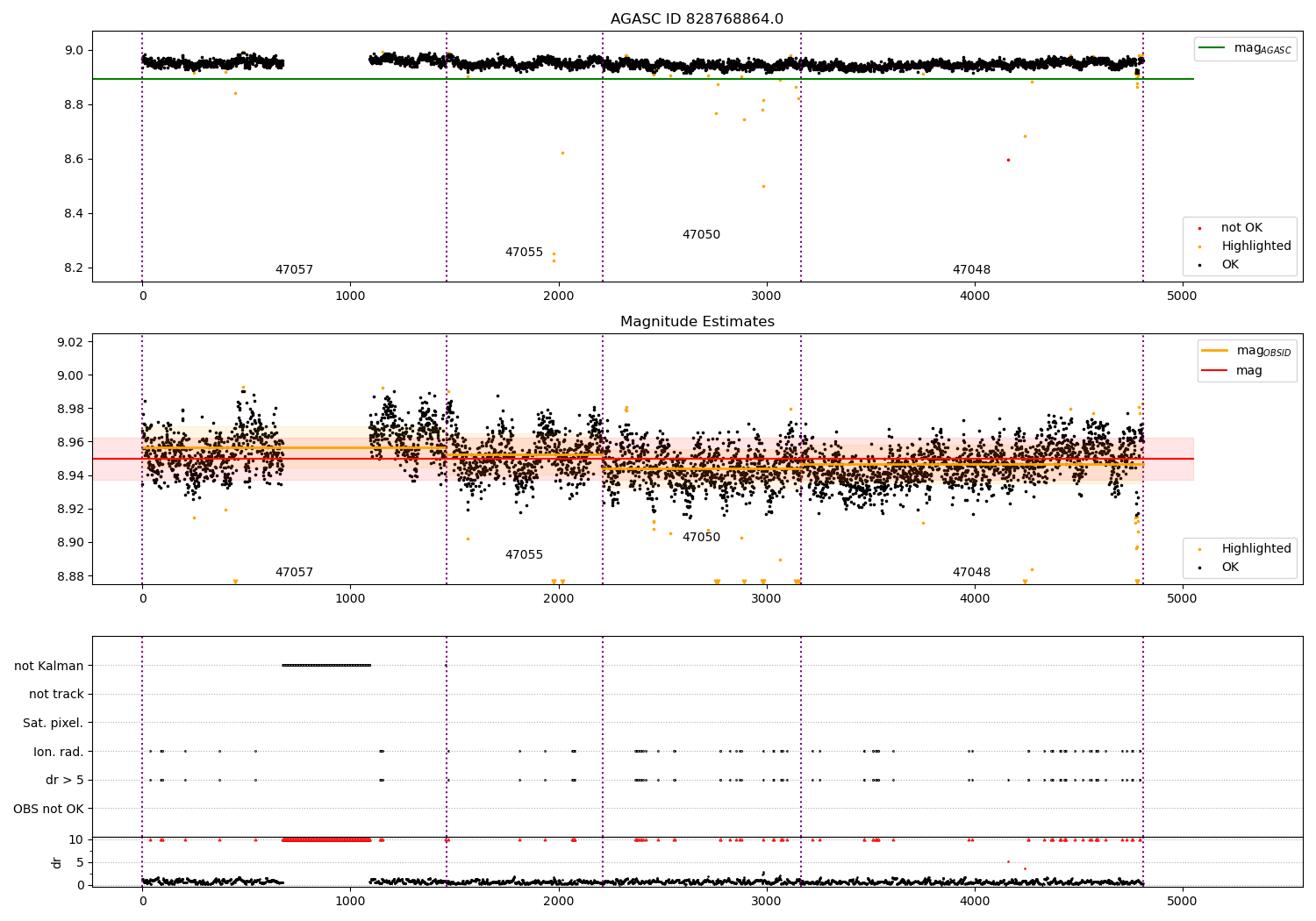Click the orange mag OBSID legend line sample
The height and width of the screenshot is (921, 1316).
[1215, 351]
